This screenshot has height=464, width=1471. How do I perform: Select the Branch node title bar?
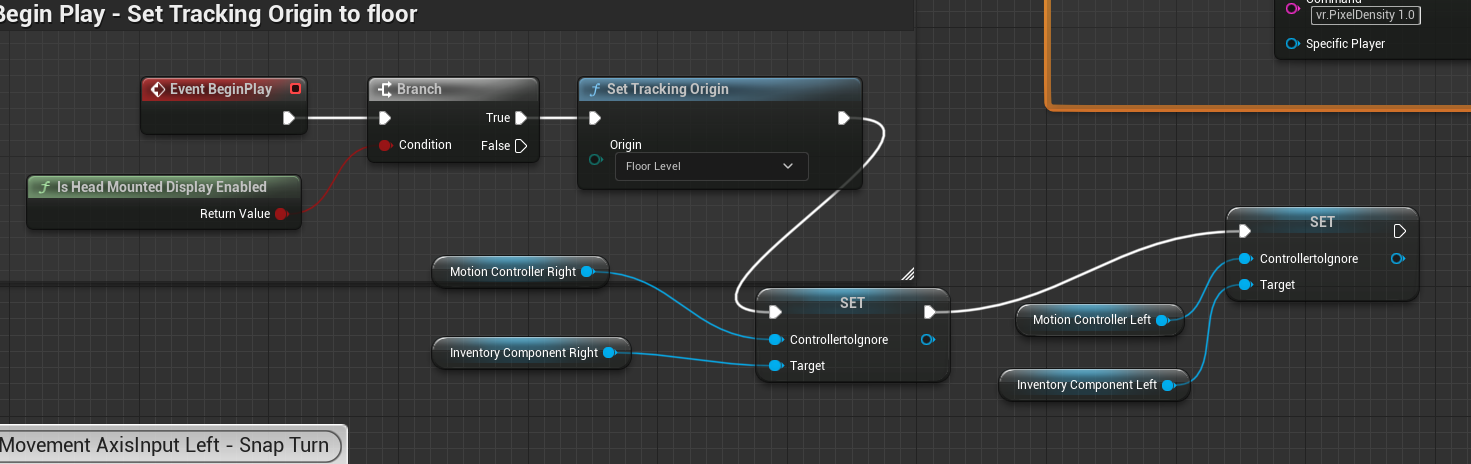point(453,89)
